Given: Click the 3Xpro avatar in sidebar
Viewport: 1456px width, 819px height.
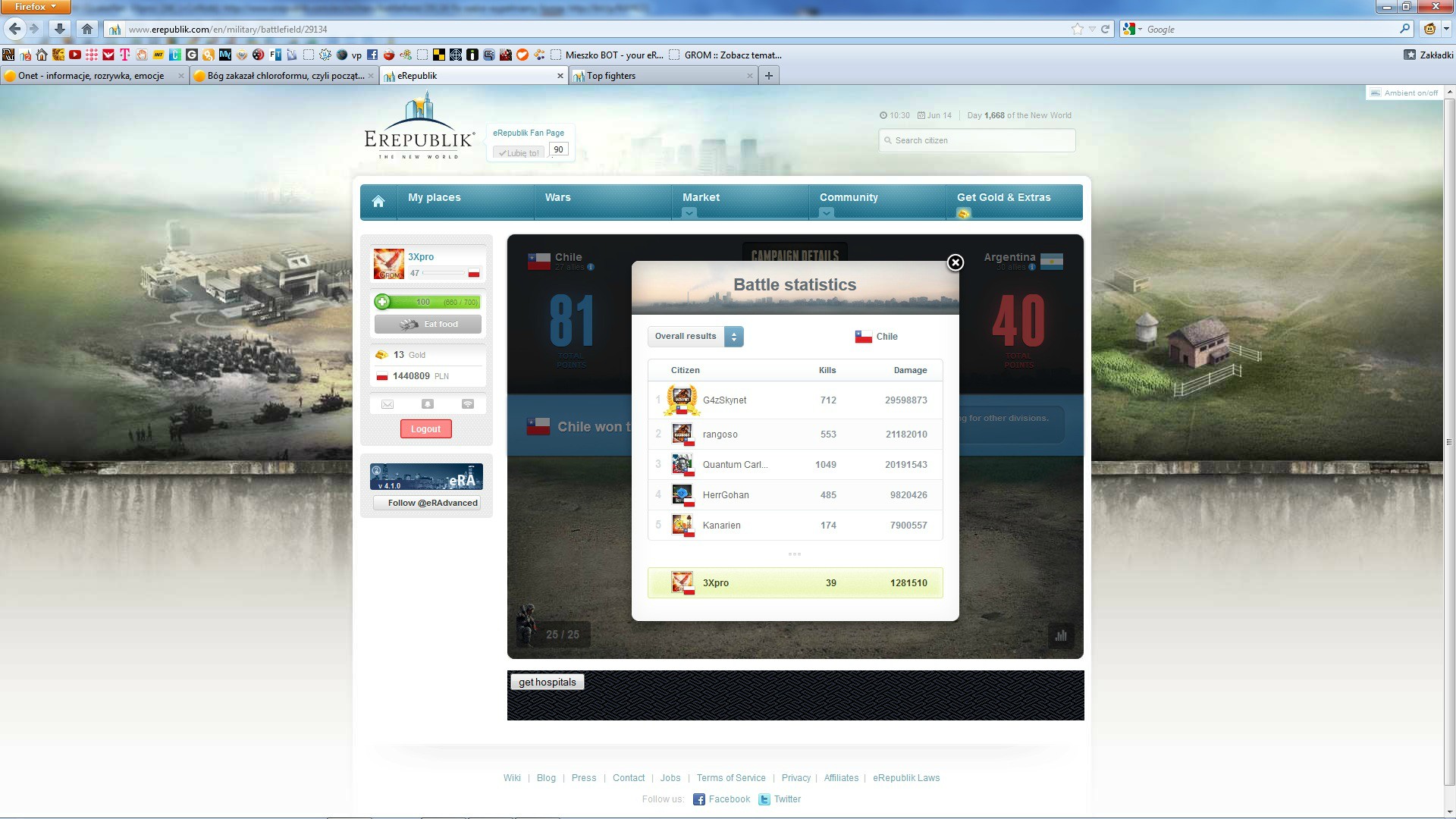Looking at the screenshot, I should (389, 264).
